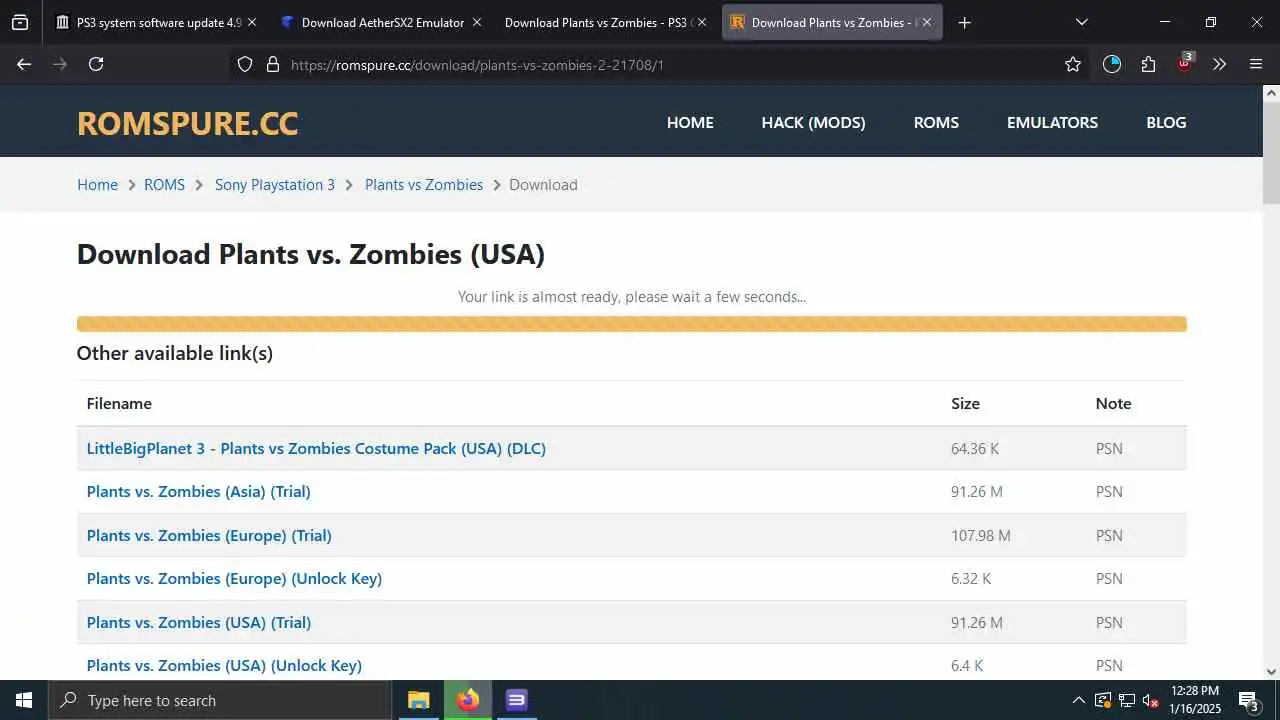This screenshot has height=720, width=1280.
Task: Open Plants vs. Zombies (Europe) (Trial) link
Action: pos(209,535)
